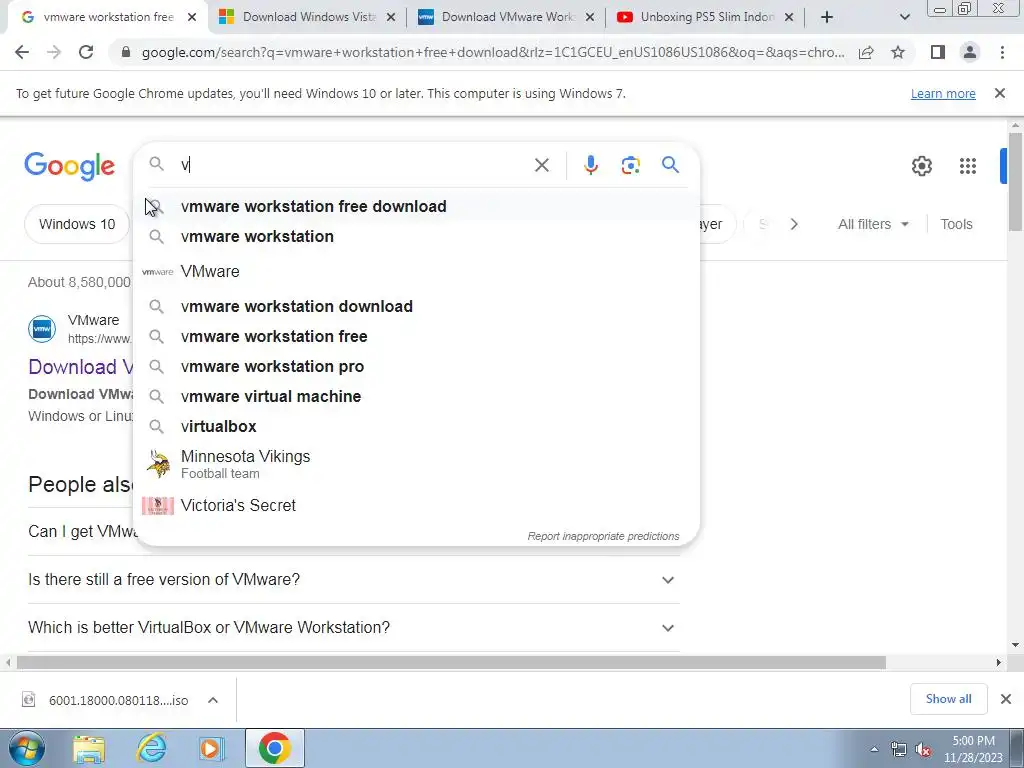Switch to the Unboxing PS5 Slim tab
This screenshot has width=1024, height=768.
click(x=705, y=17)
